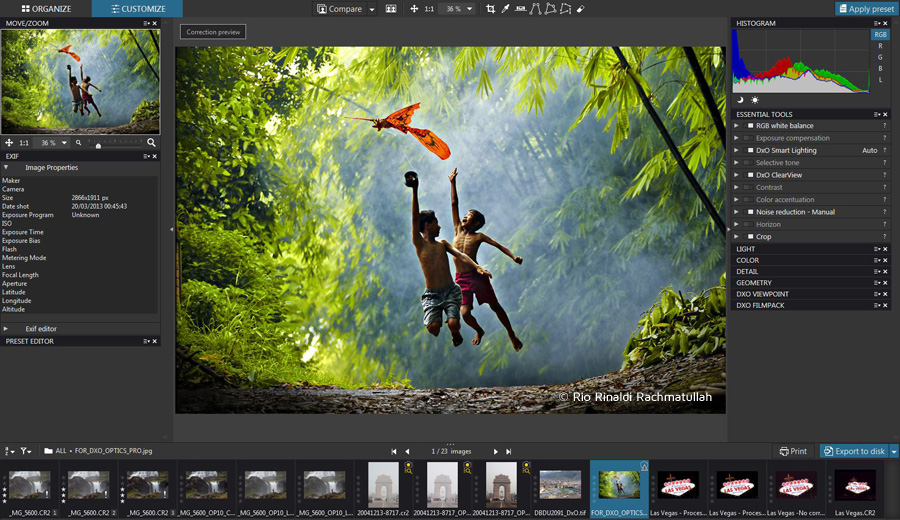Activate the Horizon level tool
Viewport: 900px width, 520px height.
[520, 9]
